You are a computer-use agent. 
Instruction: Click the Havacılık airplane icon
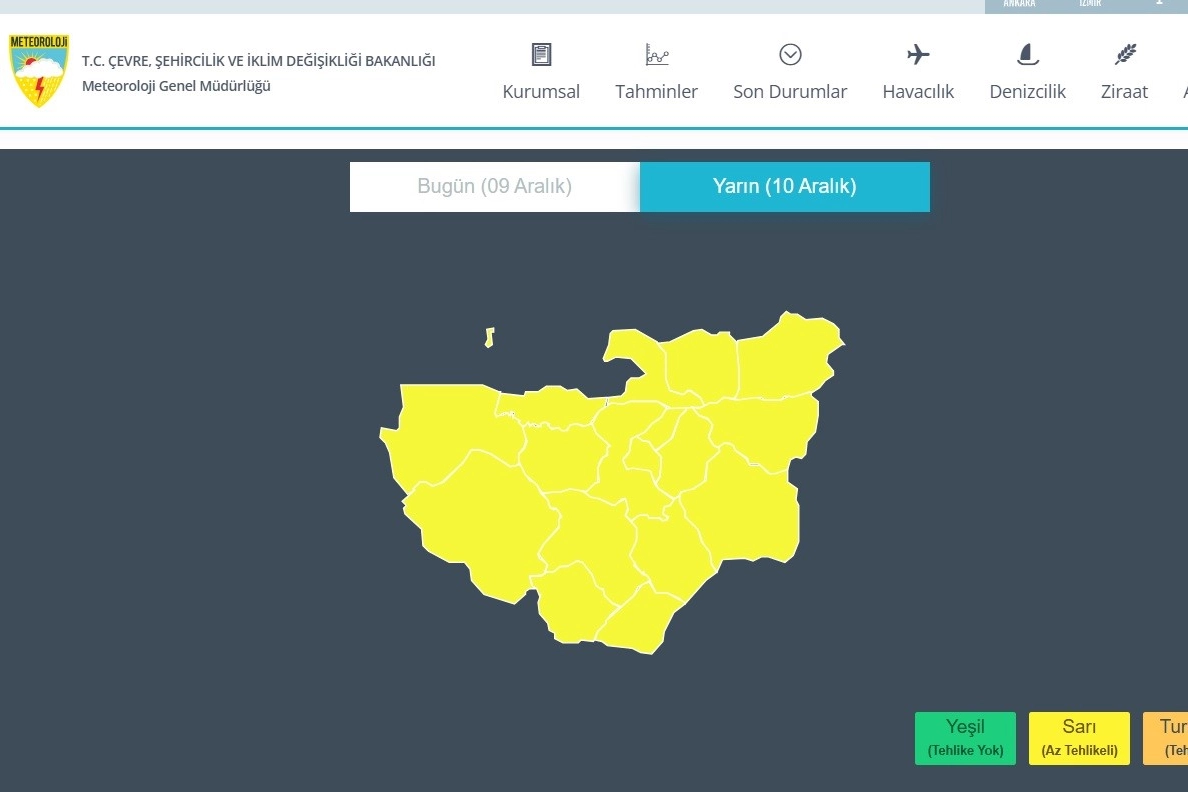pyautogui.click(x=918, y=54)
